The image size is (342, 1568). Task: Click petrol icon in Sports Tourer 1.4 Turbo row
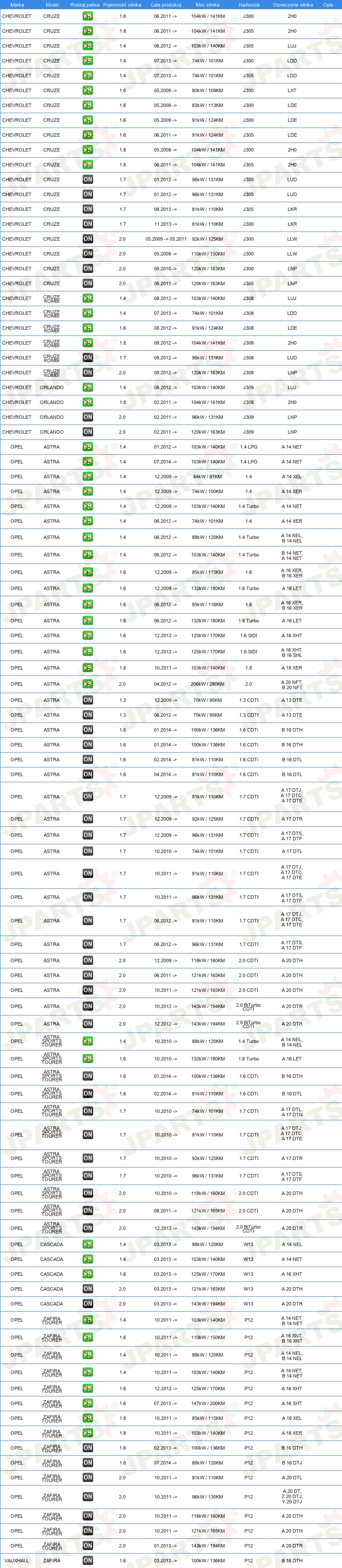click(x=88, y=1041)
